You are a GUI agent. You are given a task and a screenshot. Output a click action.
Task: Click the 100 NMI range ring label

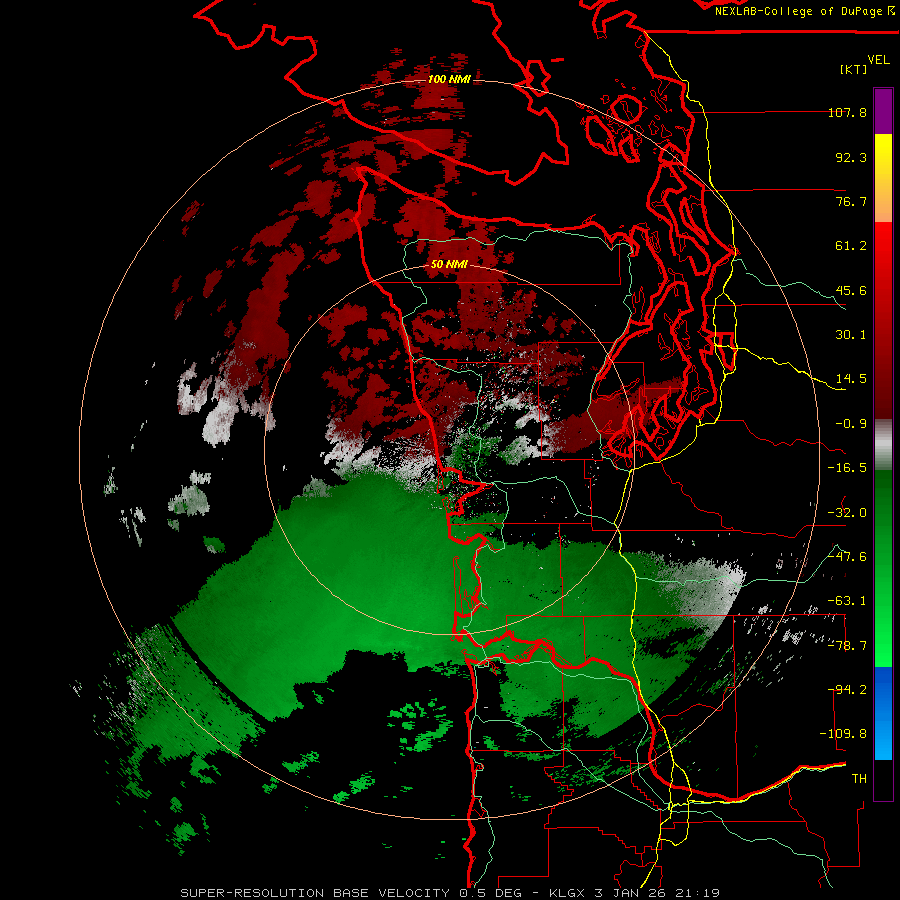coord(449,79)
